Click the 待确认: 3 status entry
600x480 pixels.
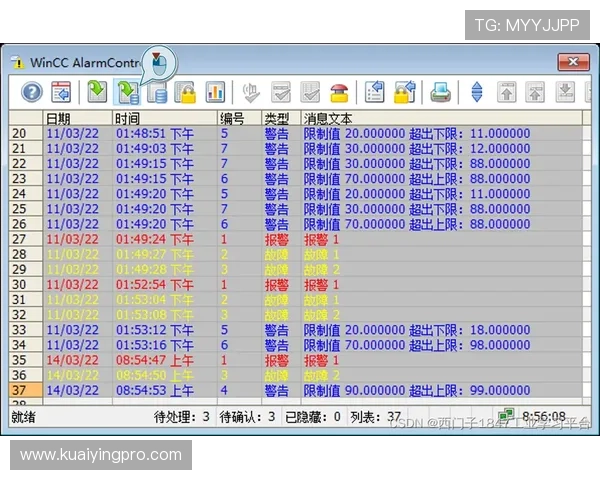click(x=247, y=416)
